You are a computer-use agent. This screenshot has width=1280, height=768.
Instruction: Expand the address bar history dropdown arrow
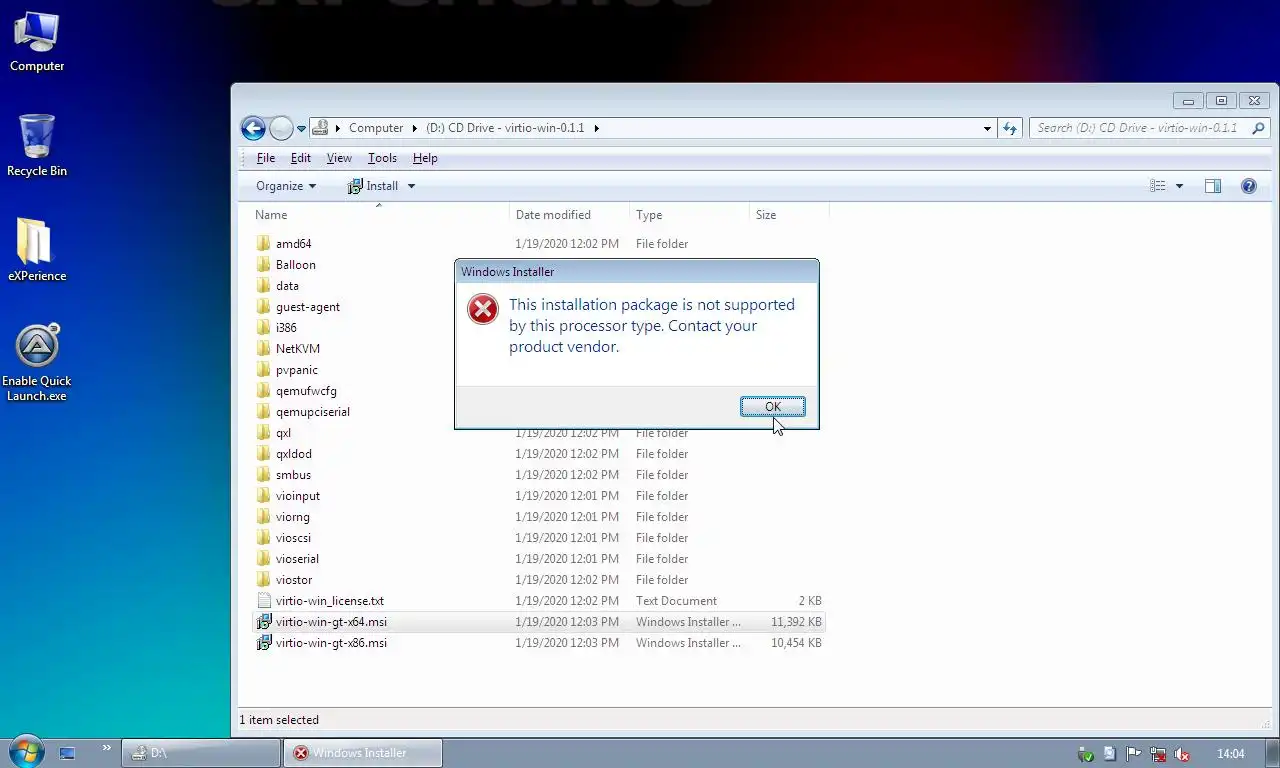pyautogui.click(x=987, y=128)
